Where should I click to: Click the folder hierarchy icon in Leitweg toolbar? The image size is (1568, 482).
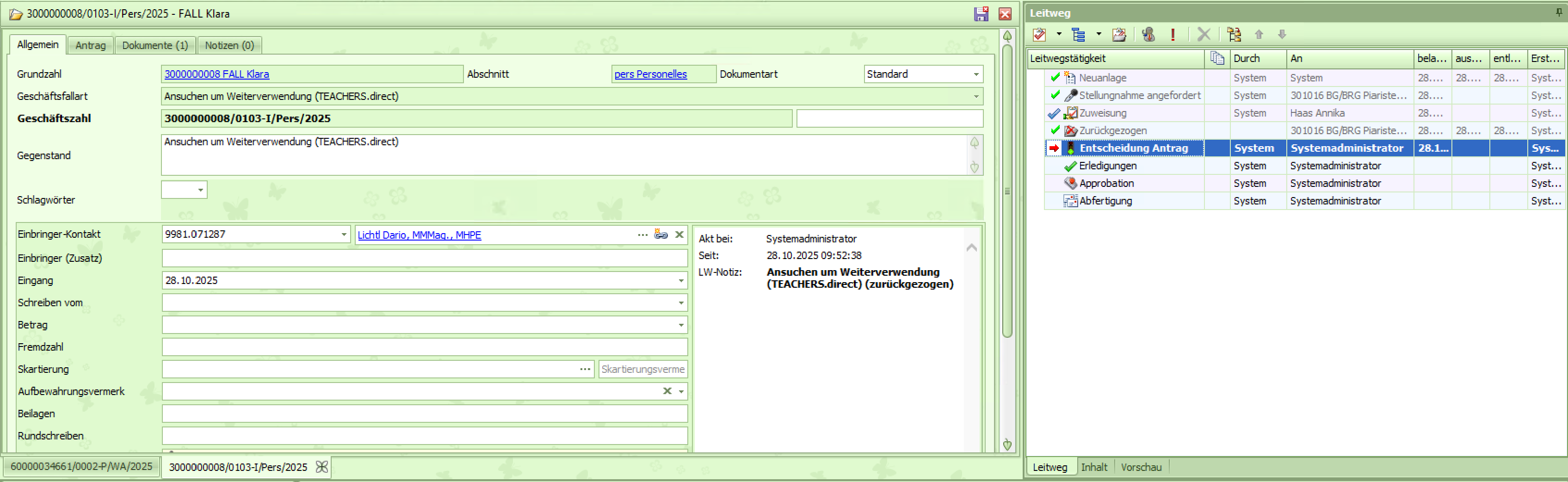tap(1234, 35)
